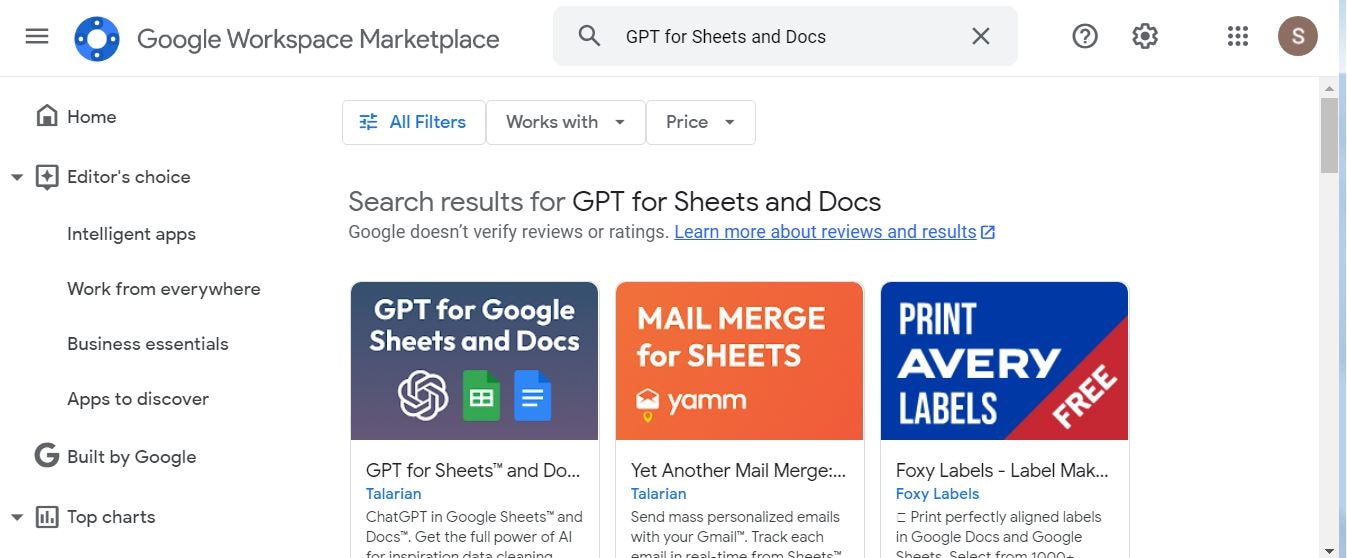1347x558 pixels.
Task: Click the Foxy Labels developer link
Action: coord(937,494)
